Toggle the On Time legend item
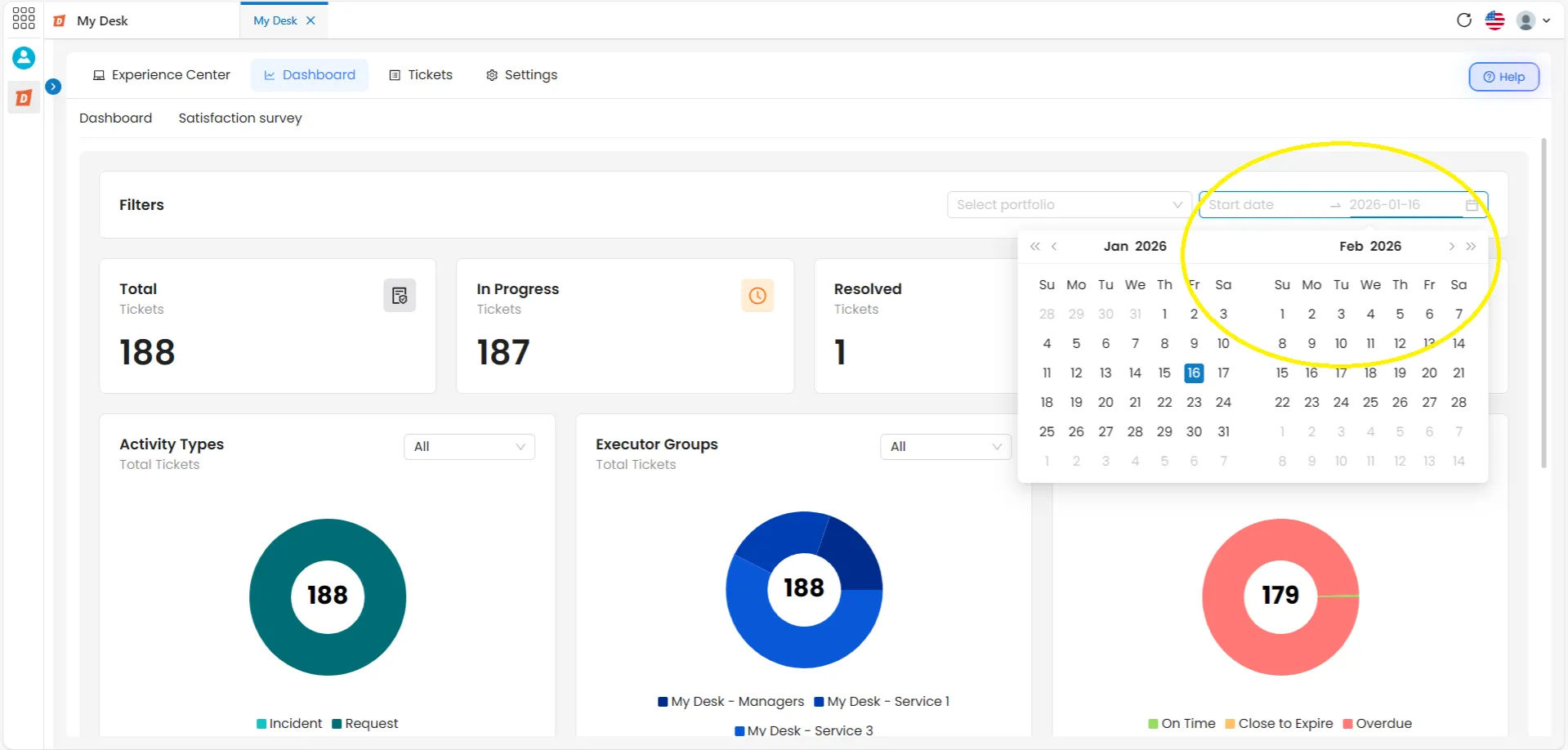 coord(1182,724)
